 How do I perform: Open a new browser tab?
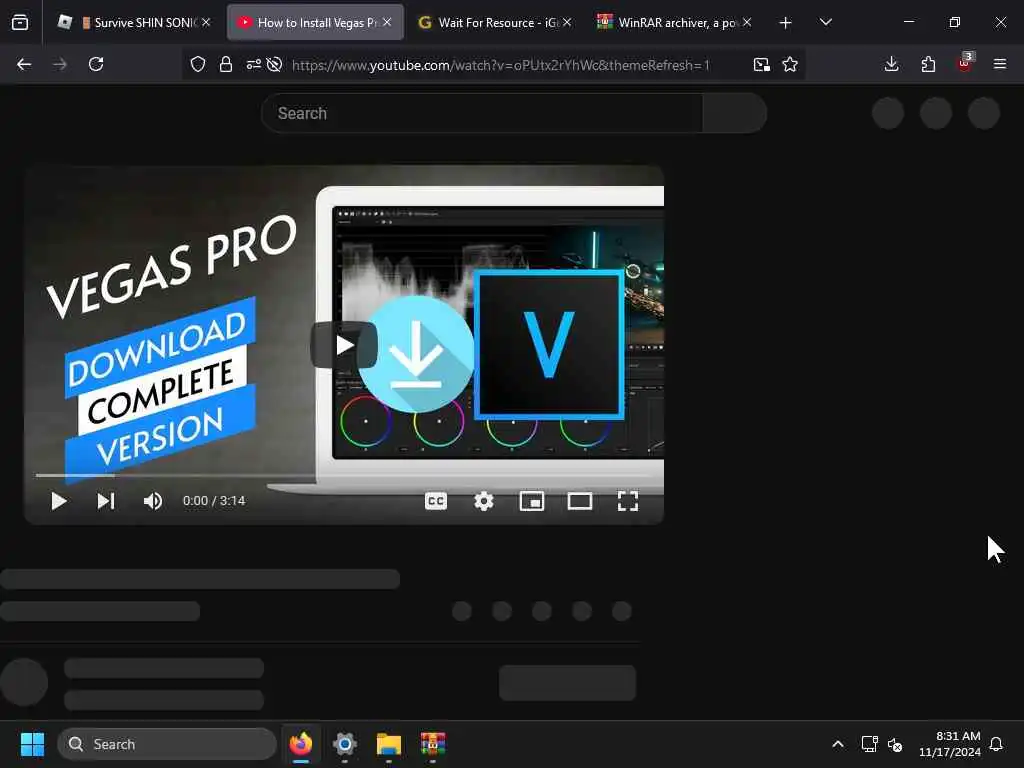pyautogui.click(x=786, y=23)
